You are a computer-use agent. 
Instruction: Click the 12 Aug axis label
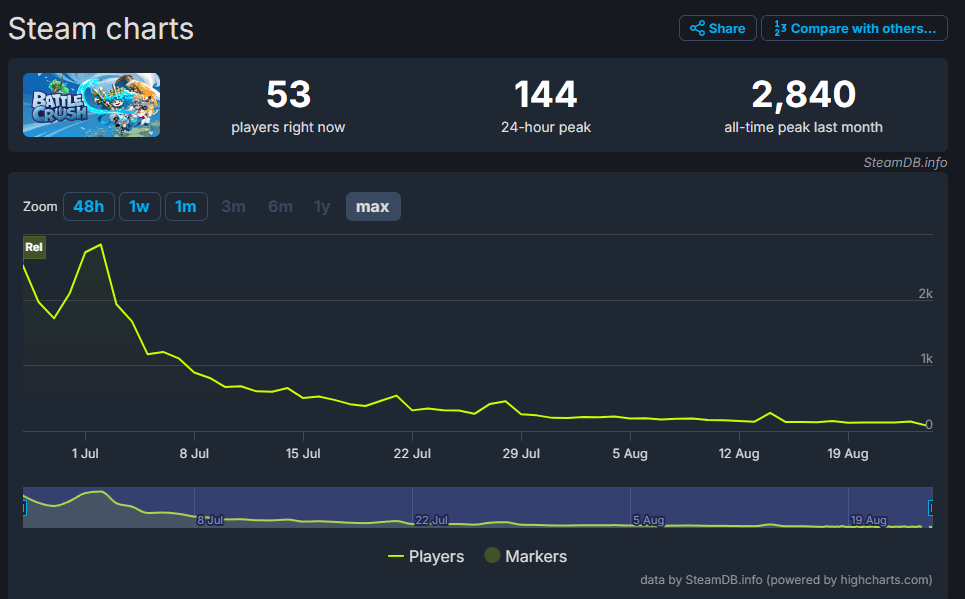[739, 454]
